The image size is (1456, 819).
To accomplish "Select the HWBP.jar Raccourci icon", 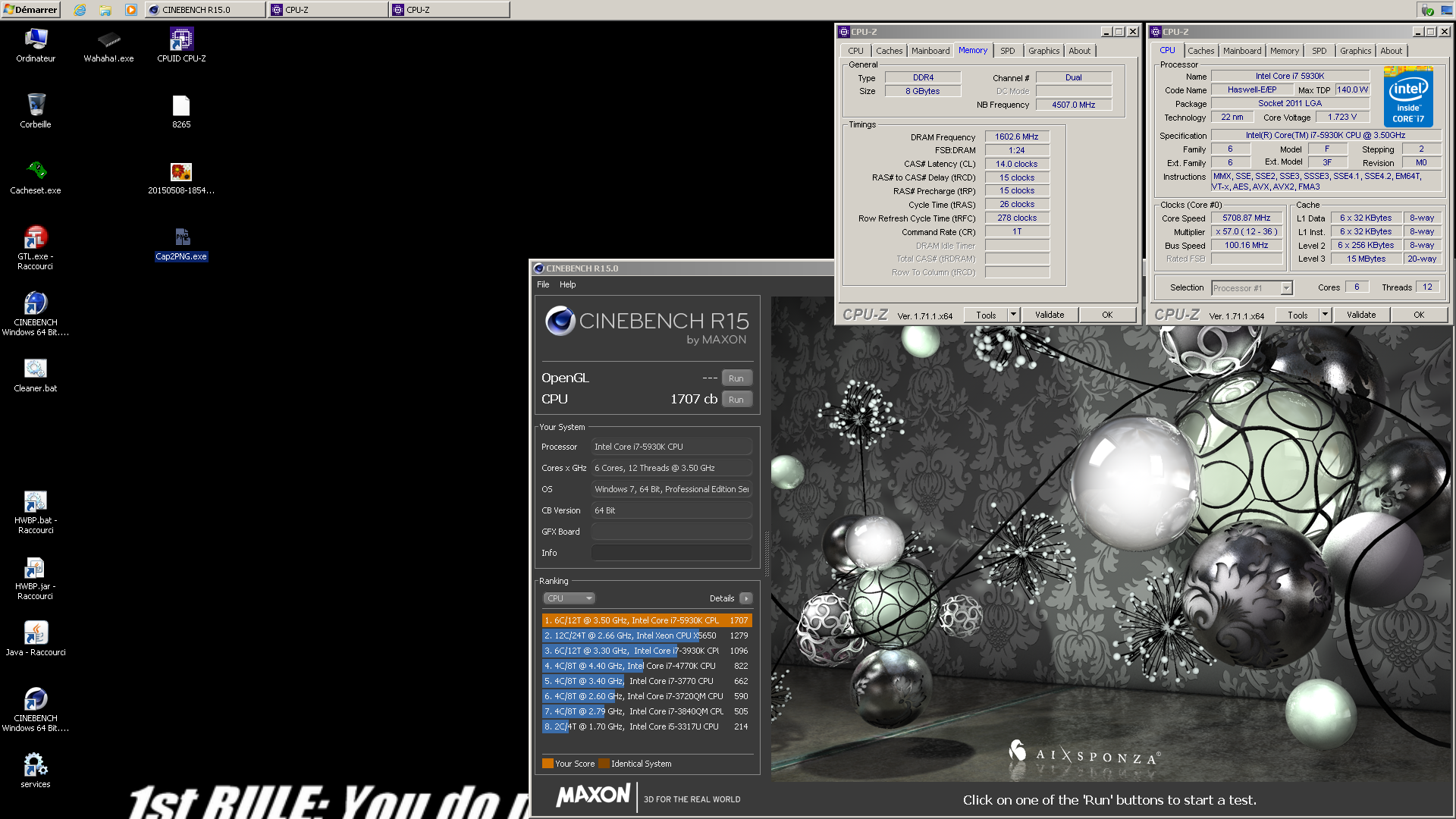I will tap(36, 577).
